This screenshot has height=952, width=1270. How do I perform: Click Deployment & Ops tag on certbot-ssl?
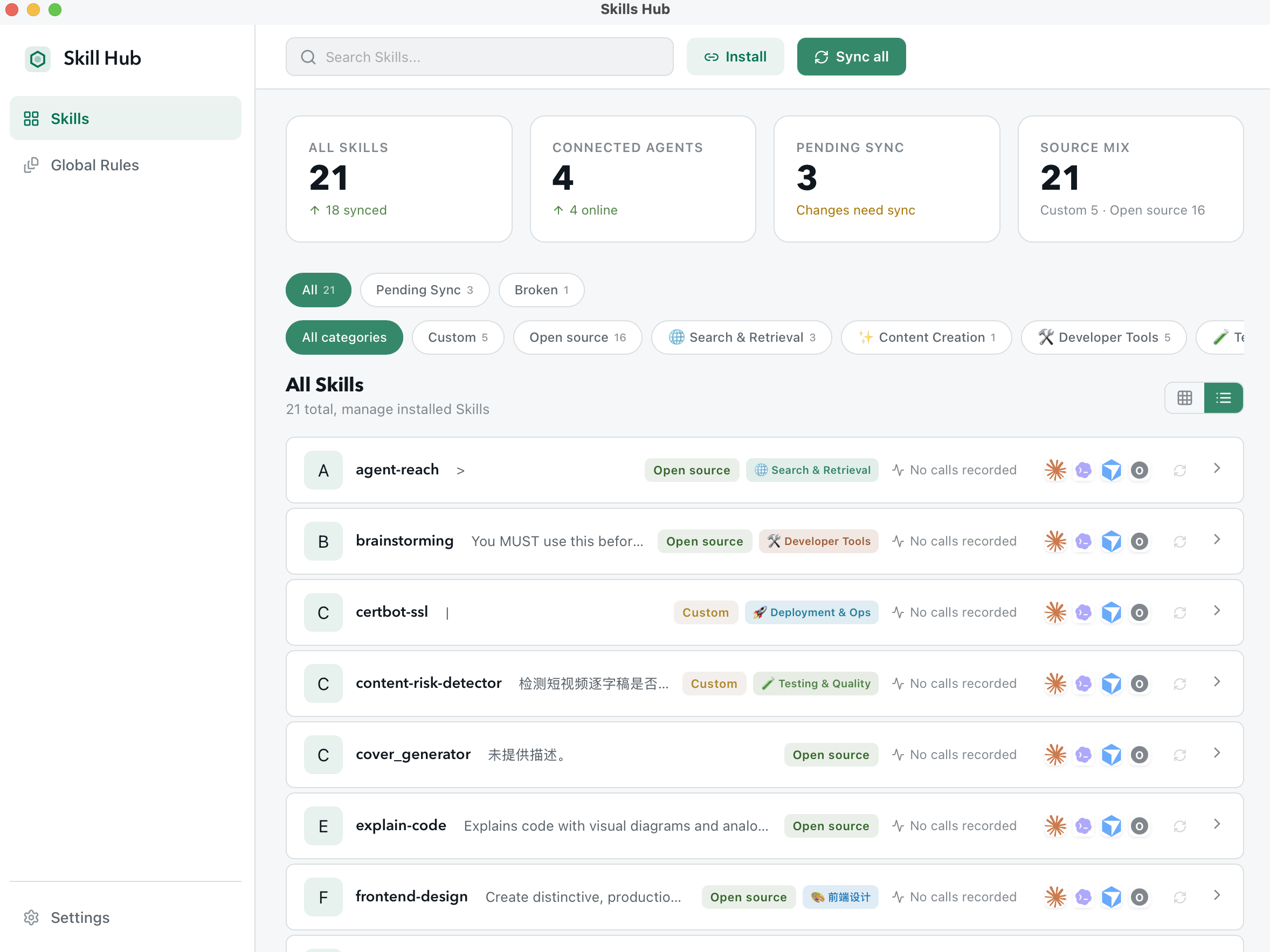click(x=812, y=613)
